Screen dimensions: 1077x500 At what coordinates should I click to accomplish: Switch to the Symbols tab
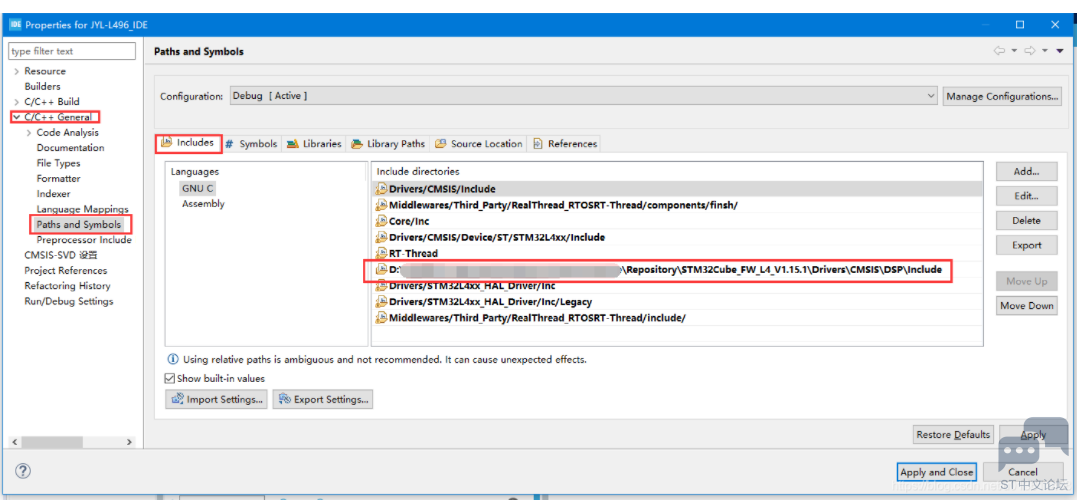coord(251,144)
